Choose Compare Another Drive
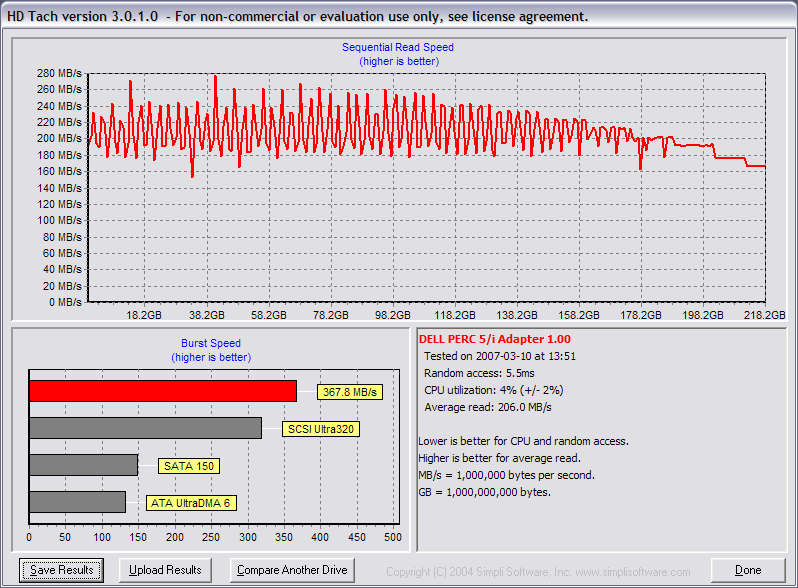 (292, 570)
